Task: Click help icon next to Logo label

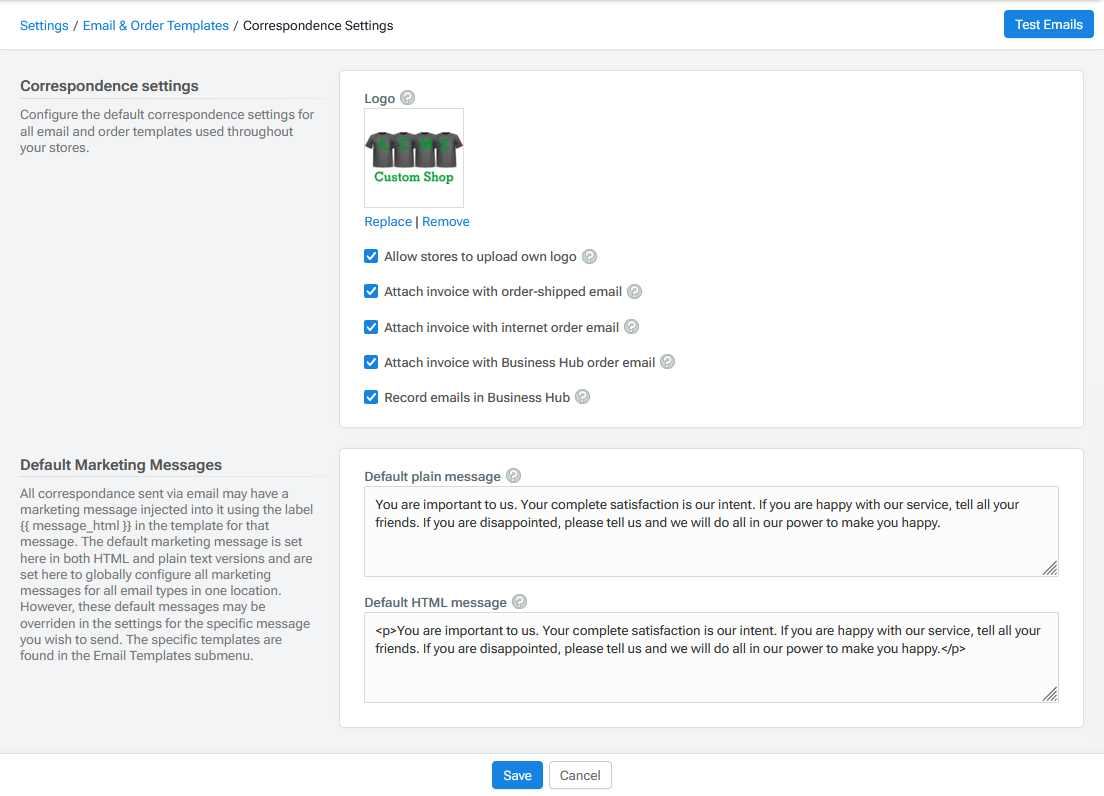Action: [x=407, y=98]
